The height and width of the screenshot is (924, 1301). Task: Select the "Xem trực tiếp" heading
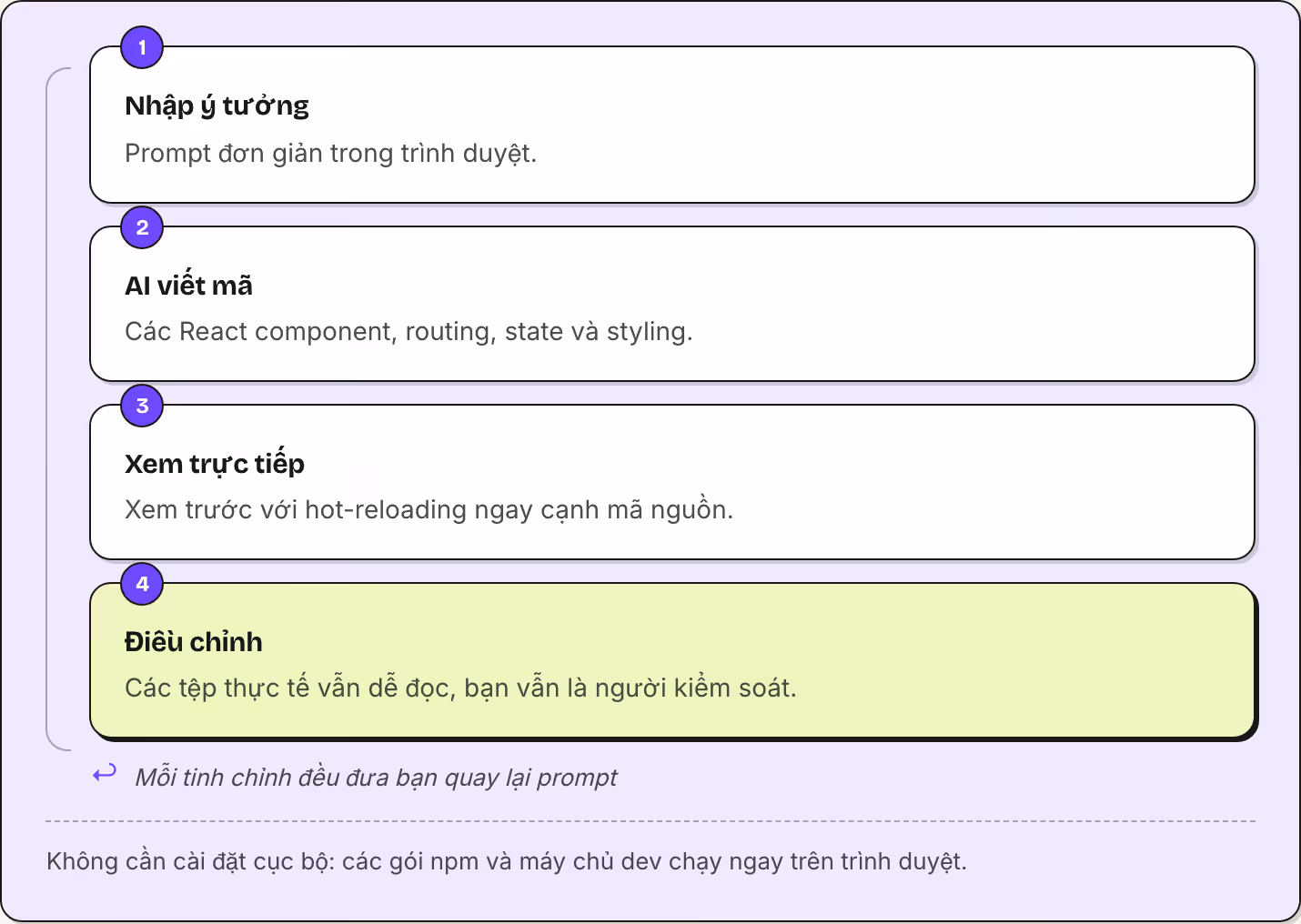click(215, 464)
